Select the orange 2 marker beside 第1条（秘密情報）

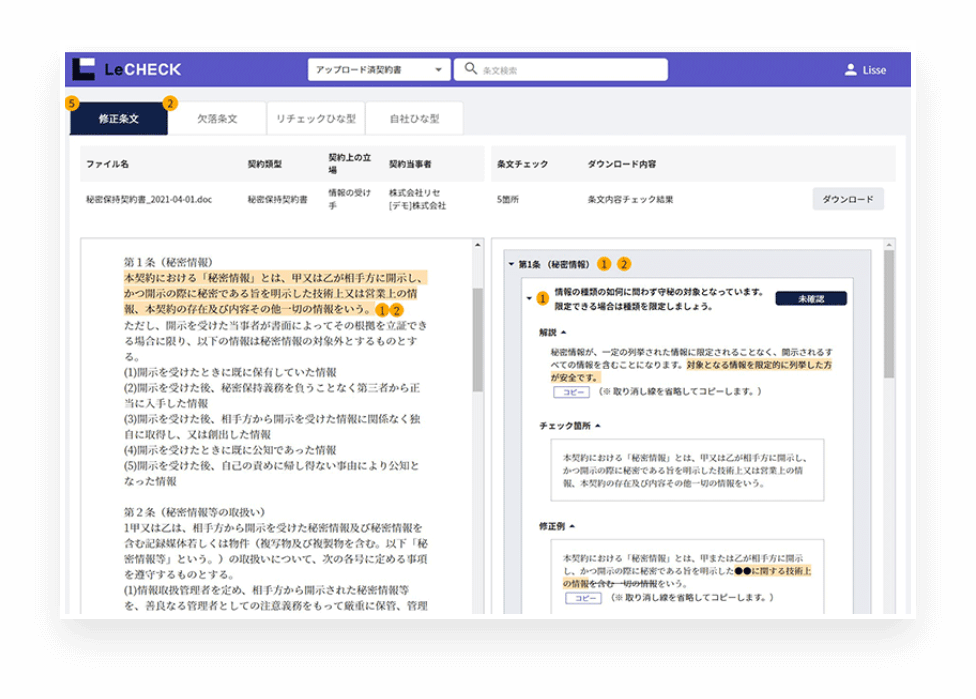tap(625, 262)
